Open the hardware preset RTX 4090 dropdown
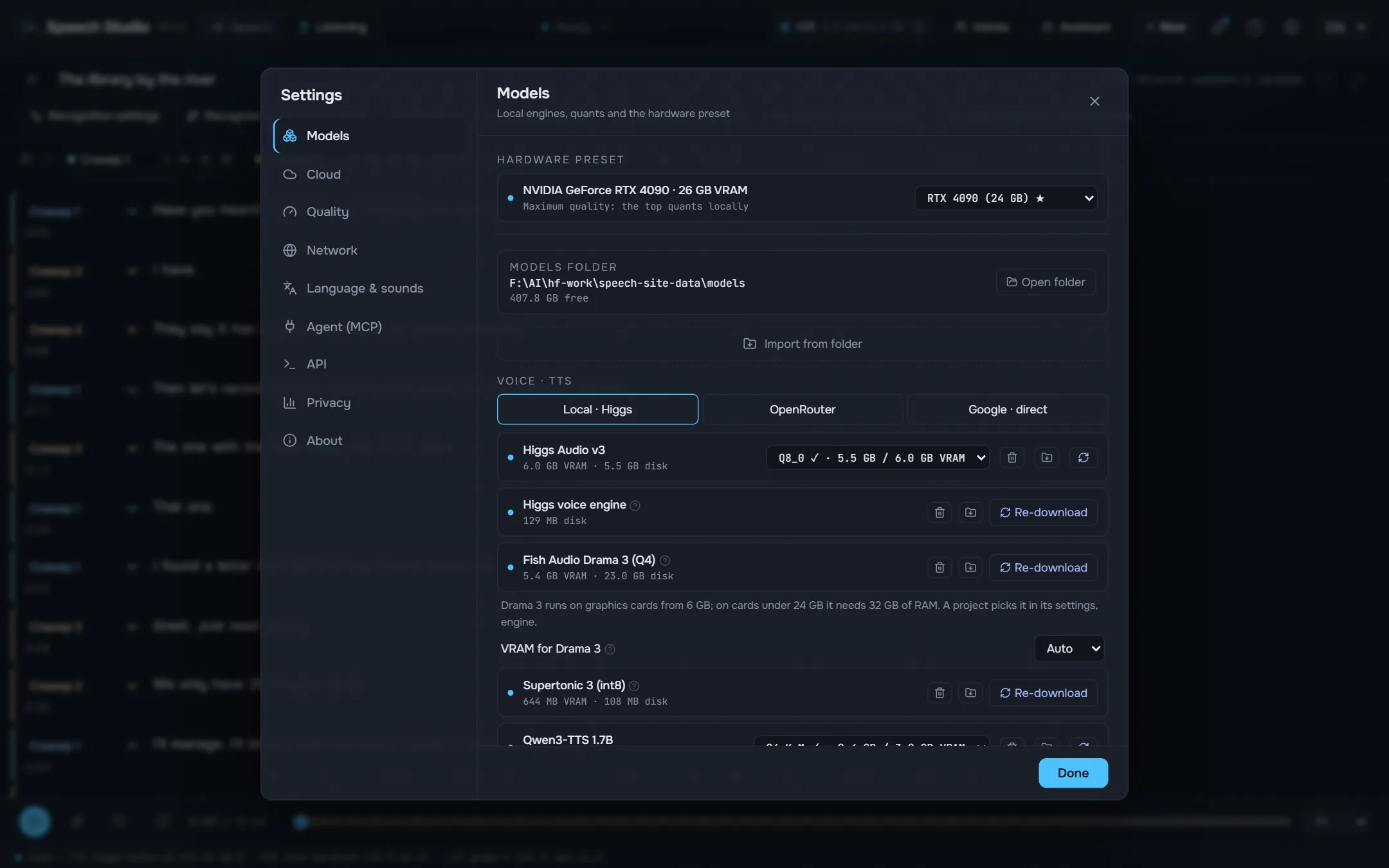 click(x=1006, y=198)
